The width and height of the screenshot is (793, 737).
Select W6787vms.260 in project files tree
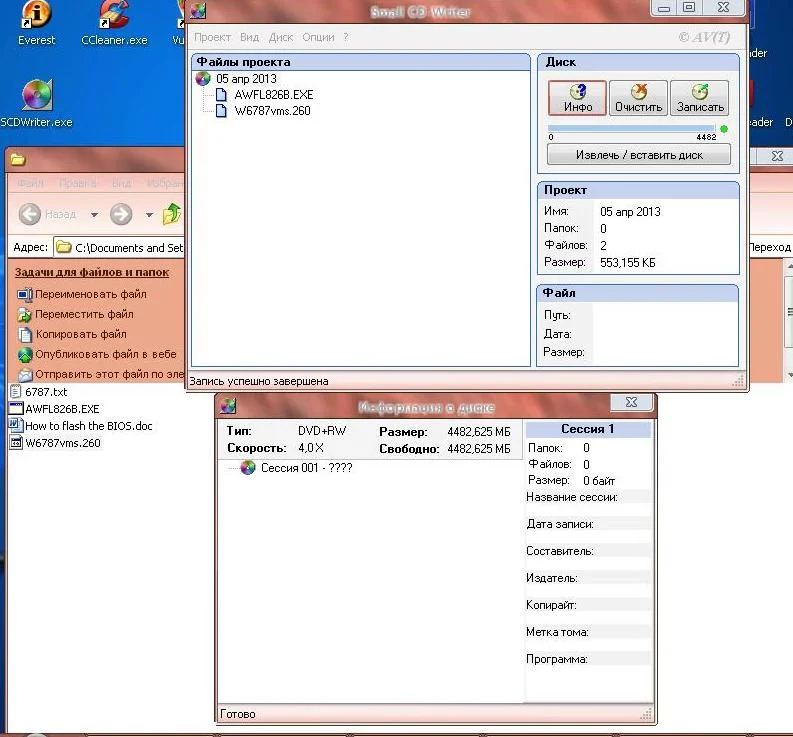(x=273, y=111)
